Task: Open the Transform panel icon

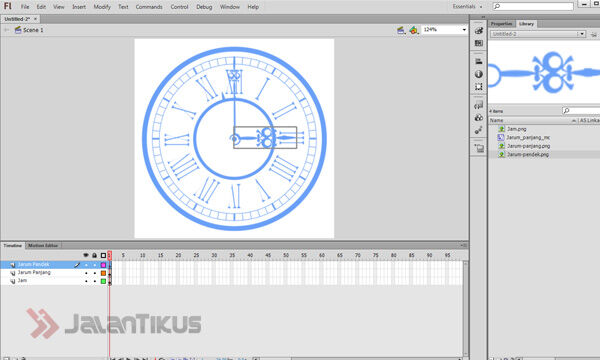Action: pyautogui.click(x=479, y=87)
